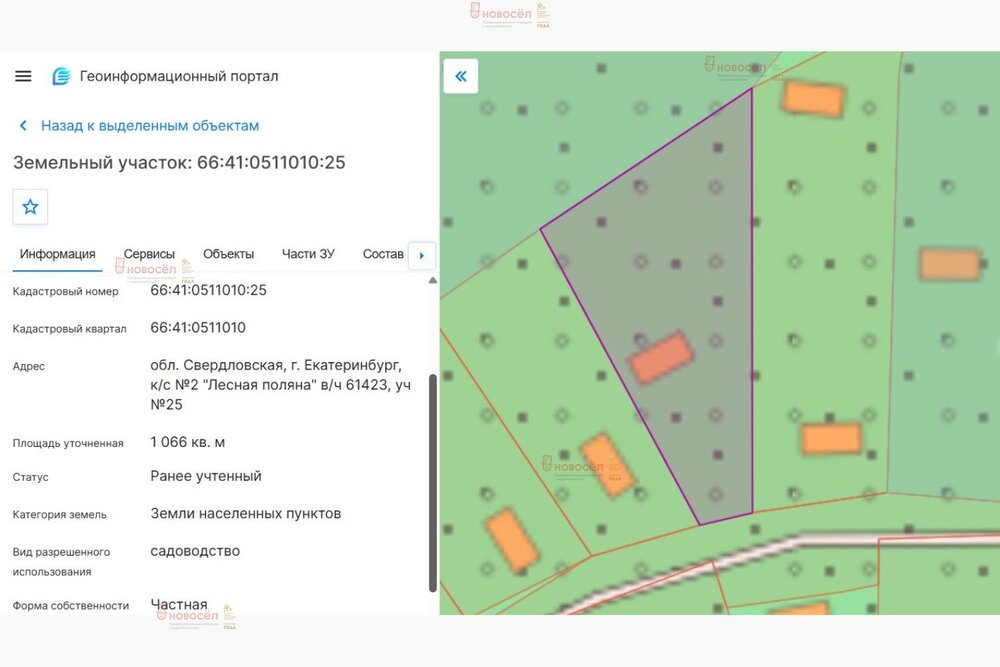Show more tabs with right arrow button
The image size is (1000, 667).
(422, 255)
